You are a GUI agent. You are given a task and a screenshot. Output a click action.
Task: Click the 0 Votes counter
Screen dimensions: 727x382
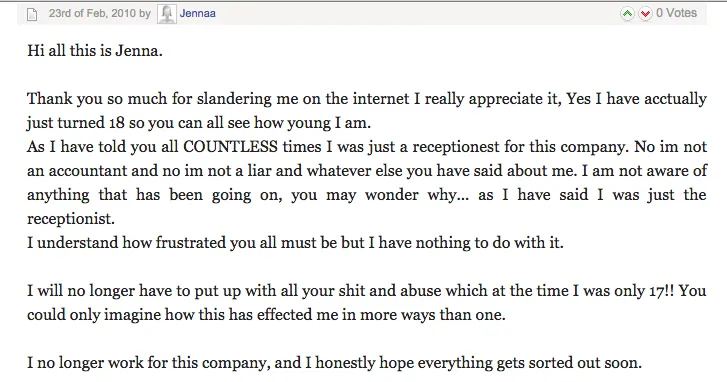(x=676, y=13)
